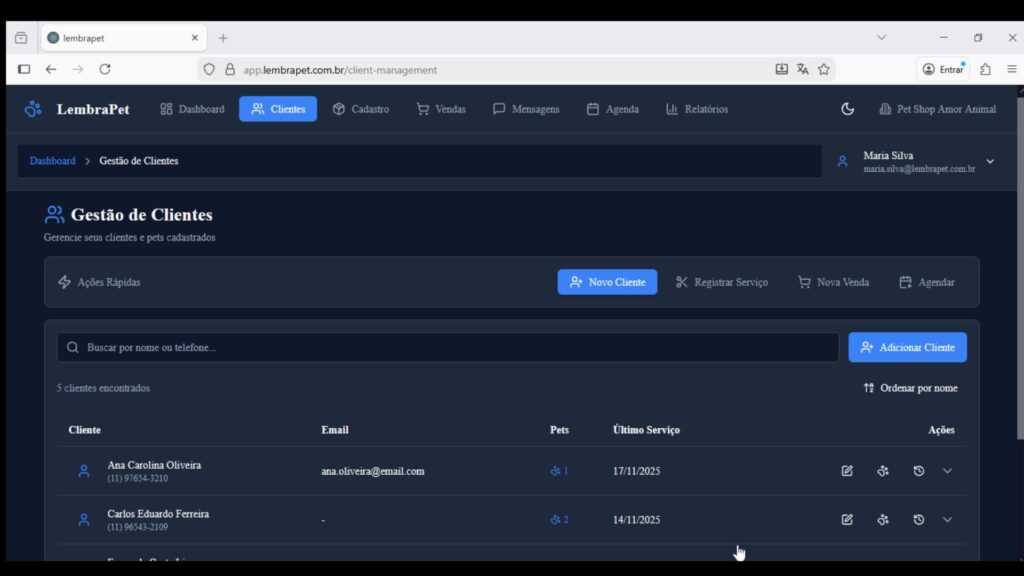Reload the page with the browser refresh icon
This screenshot has width=1024, height=576.
pos(105,69)
